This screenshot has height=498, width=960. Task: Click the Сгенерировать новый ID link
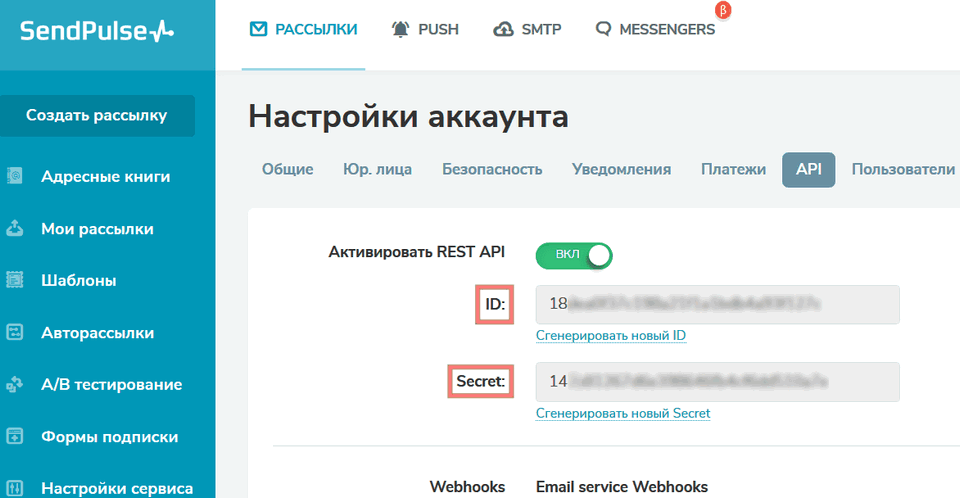(610, 336)
